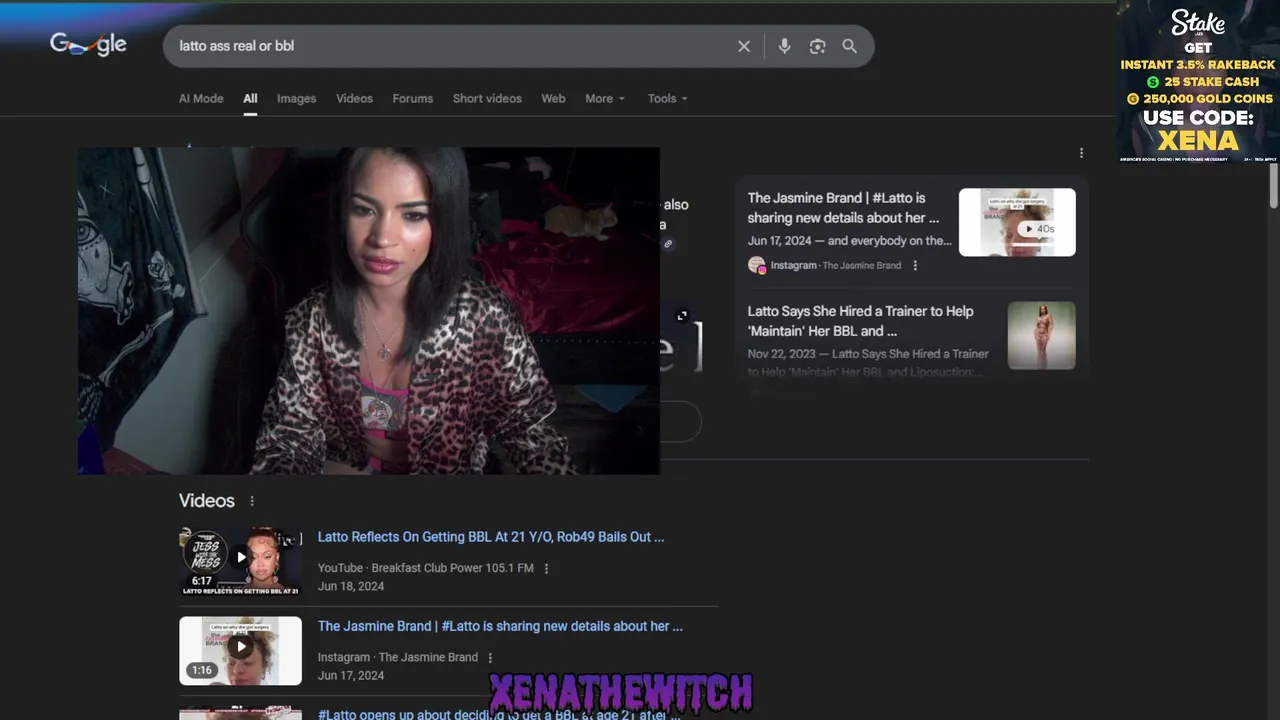The image size is (1280, 720).
Task: Open three-dot options next to Instagram · The Jasmine Brand card
Action: 915,265
